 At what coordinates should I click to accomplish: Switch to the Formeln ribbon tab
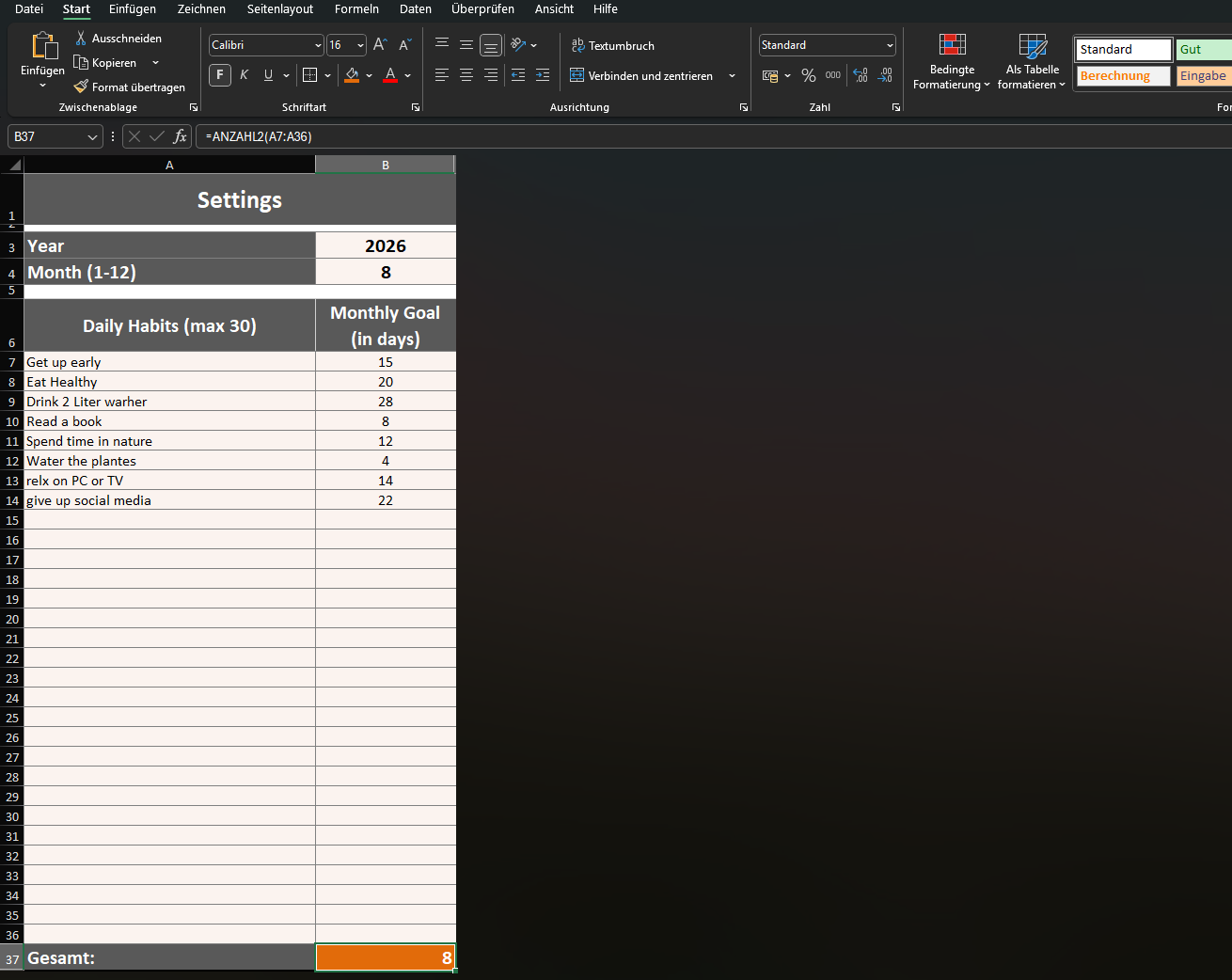356,9
